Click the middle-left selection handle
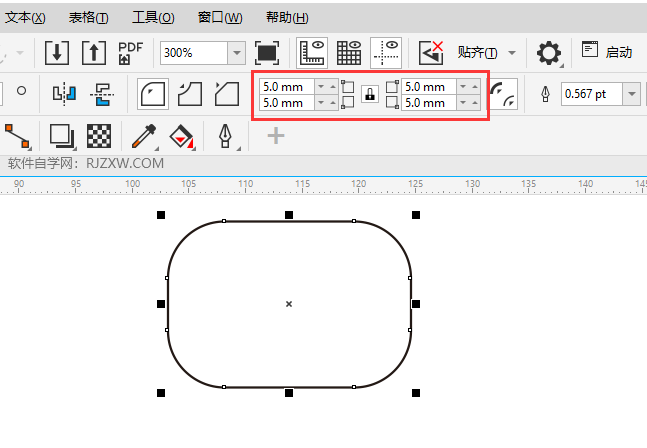 [161, 304]
